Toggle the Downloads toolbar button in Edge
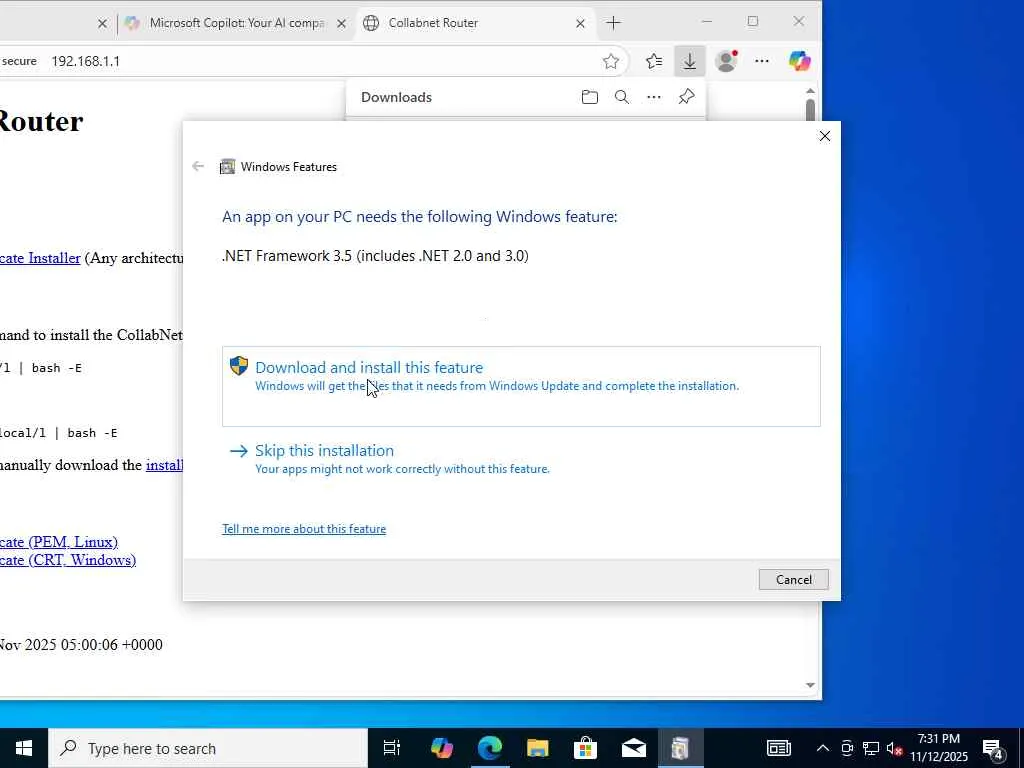This screenshot has height=768, width=1024. coord(690,61)
